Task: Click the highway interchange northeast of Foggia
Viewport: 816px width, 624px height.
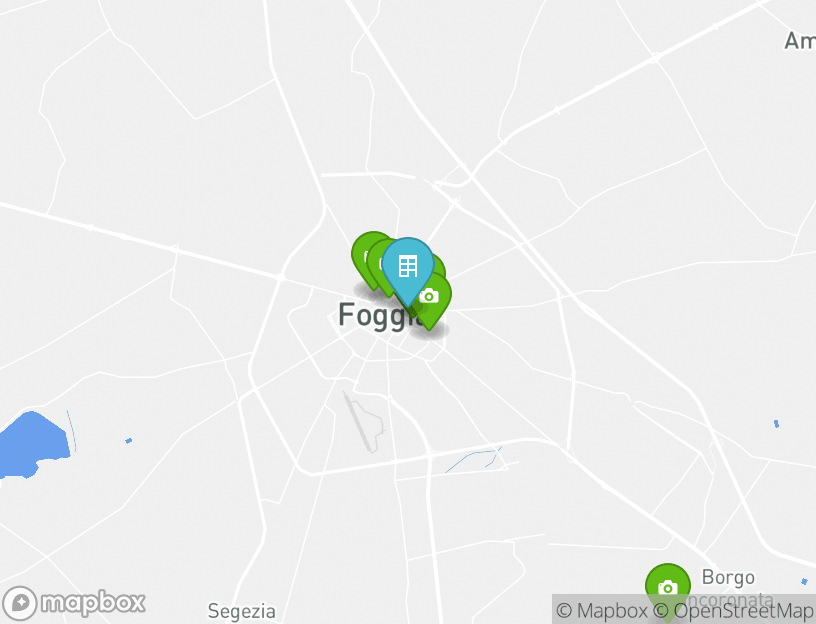Action: click(454, 187)
